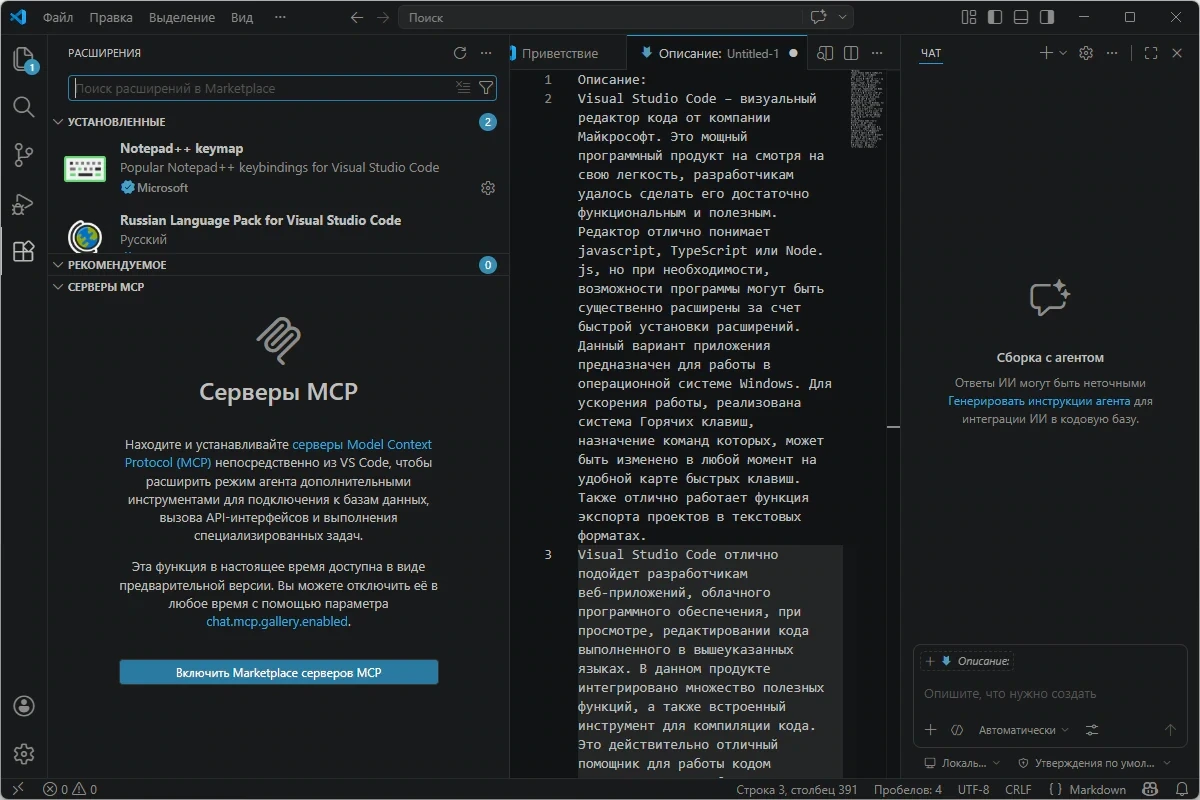Open new chat dropdown chevron
Image resolution: width=1200 pixels, height=800 pixels.
[1063, 53]
